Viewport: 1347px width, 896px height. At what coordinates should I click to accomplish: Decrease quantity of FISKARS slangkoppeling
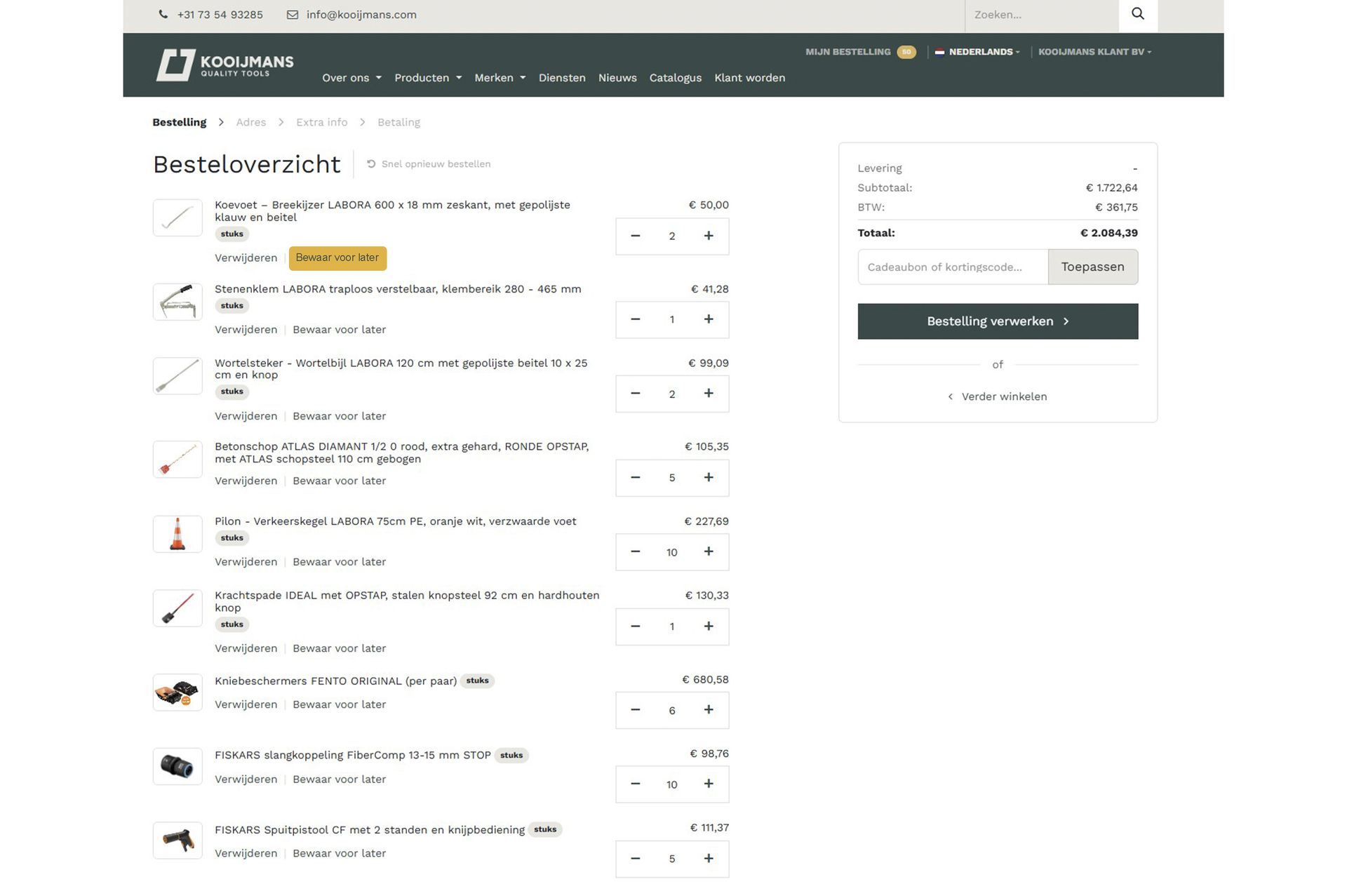click(x=635, y=784)
